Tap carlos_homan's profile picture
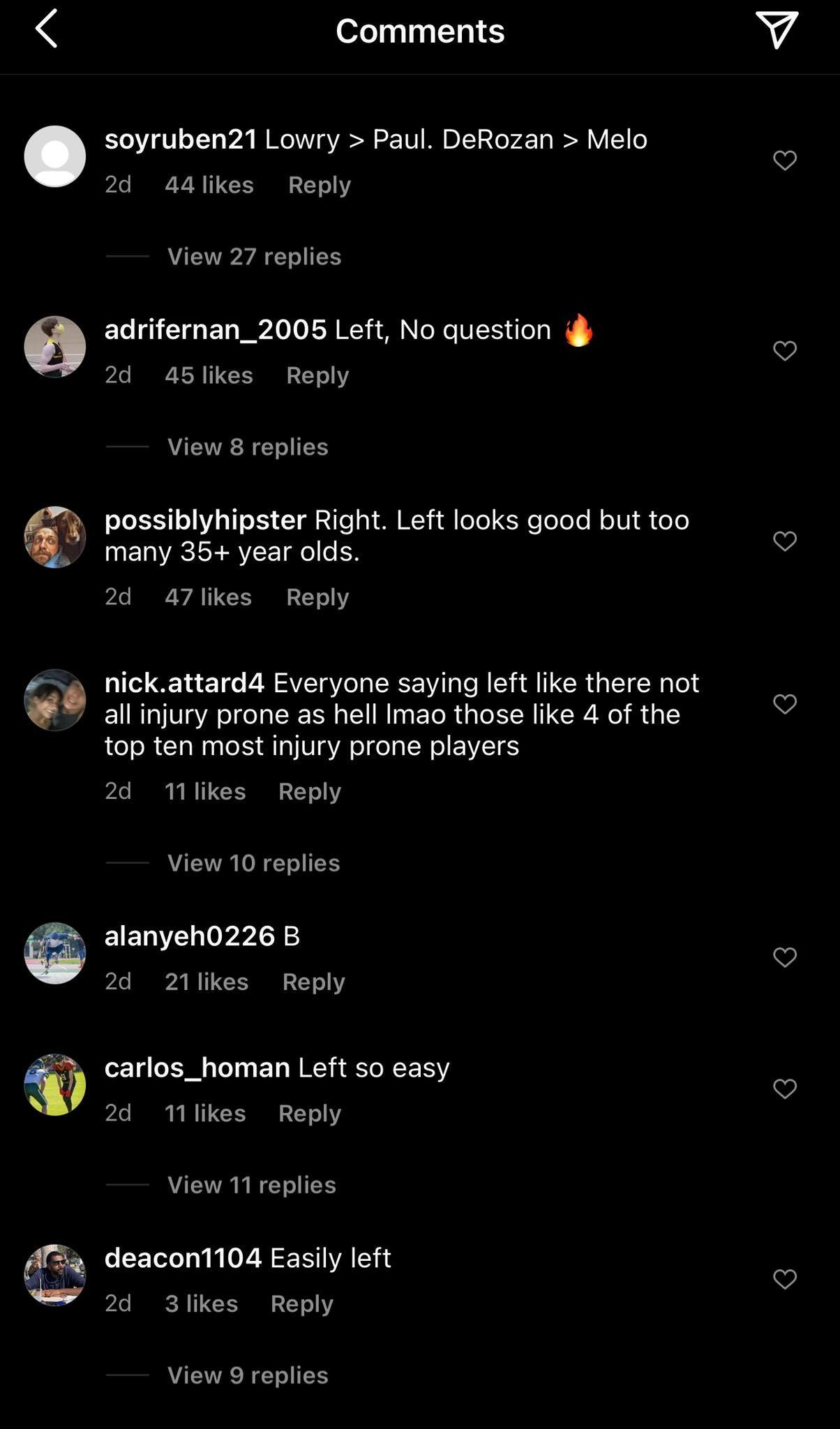840x1429 pixels. (x=54, y=1086)
